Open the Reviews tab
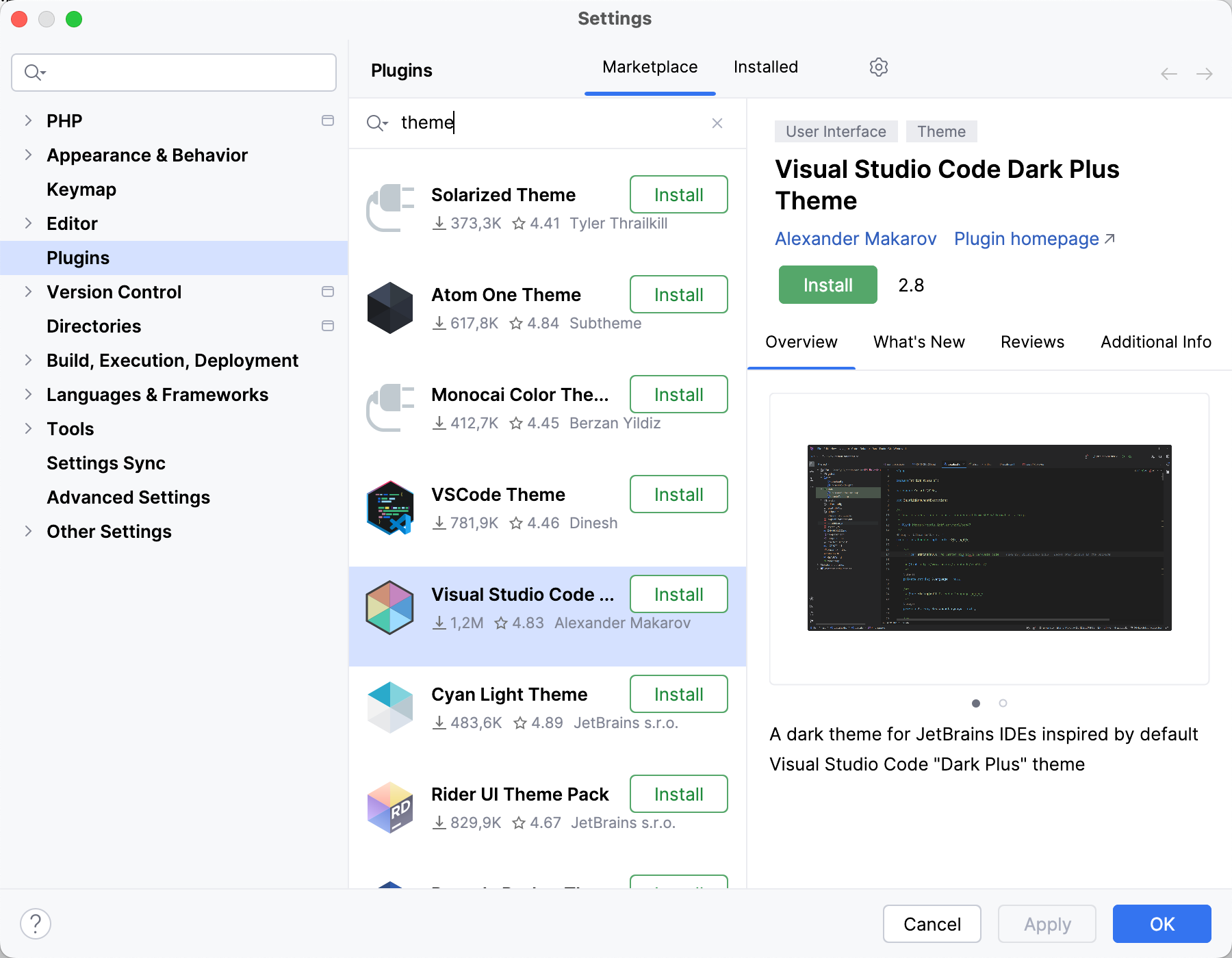Viewport: 1232px width, 958px height. pyautogui.click(x=1032, y=341)
